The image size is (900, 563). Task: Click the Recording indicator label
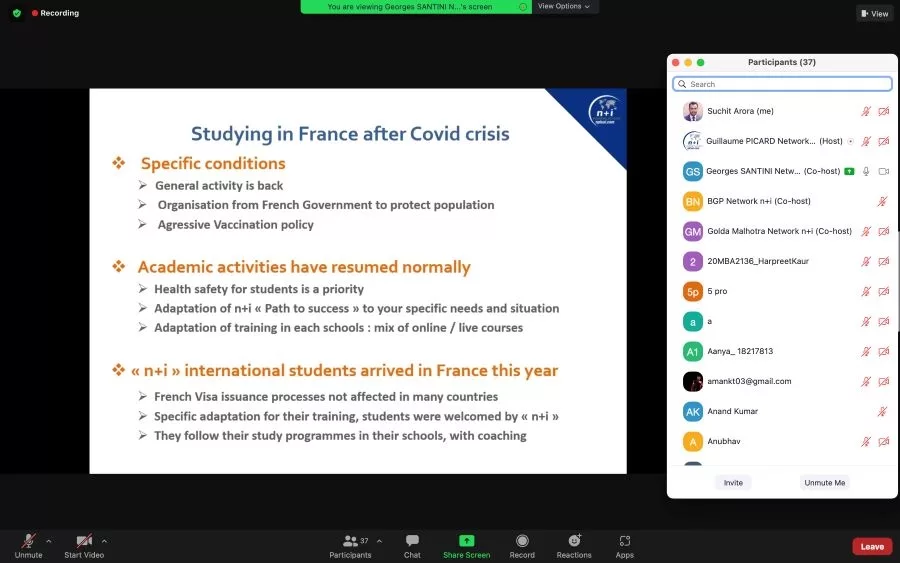[55, 13]
